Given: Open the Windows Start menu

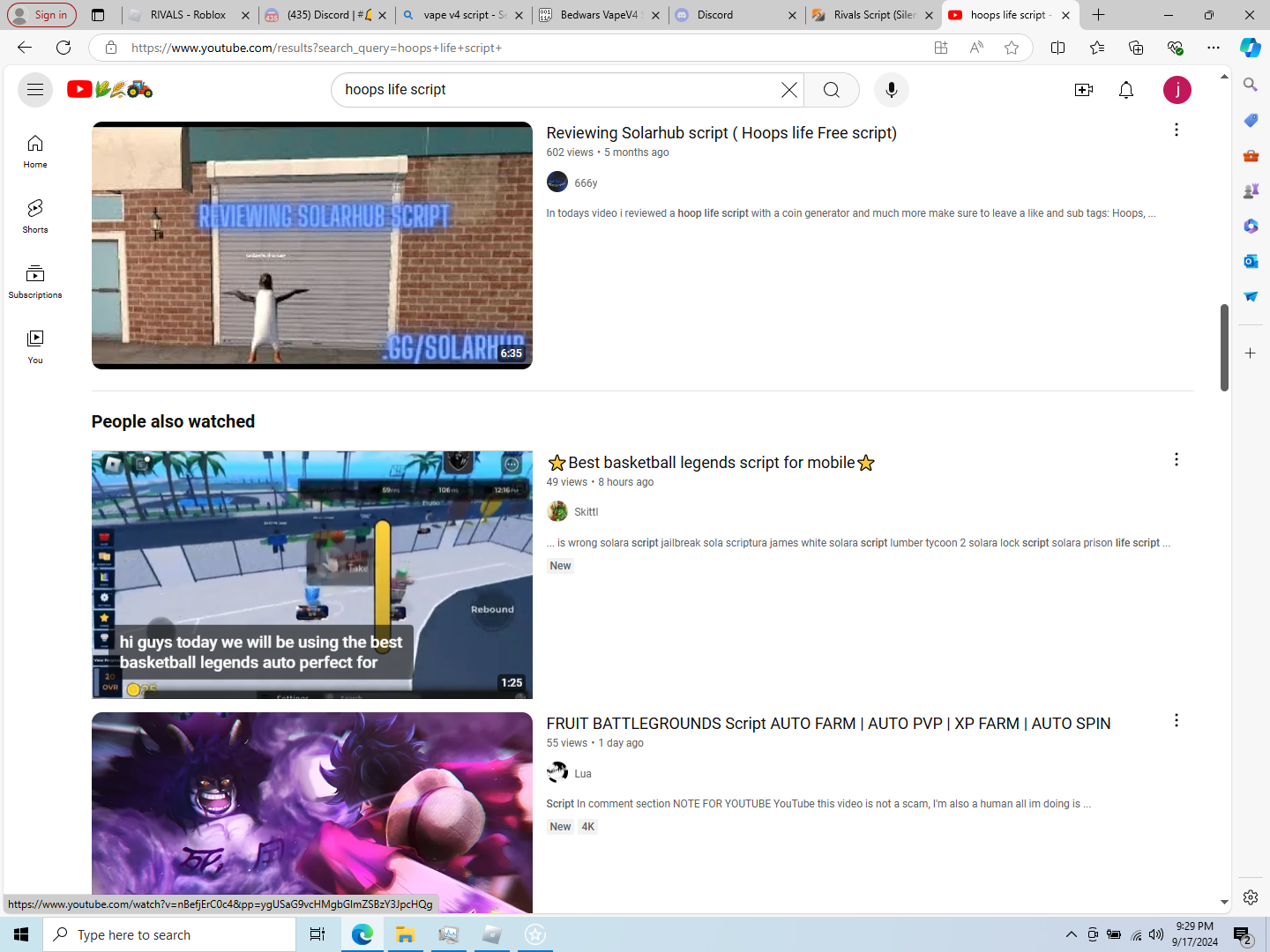Looking at the screenshot, I should [21, 934].
